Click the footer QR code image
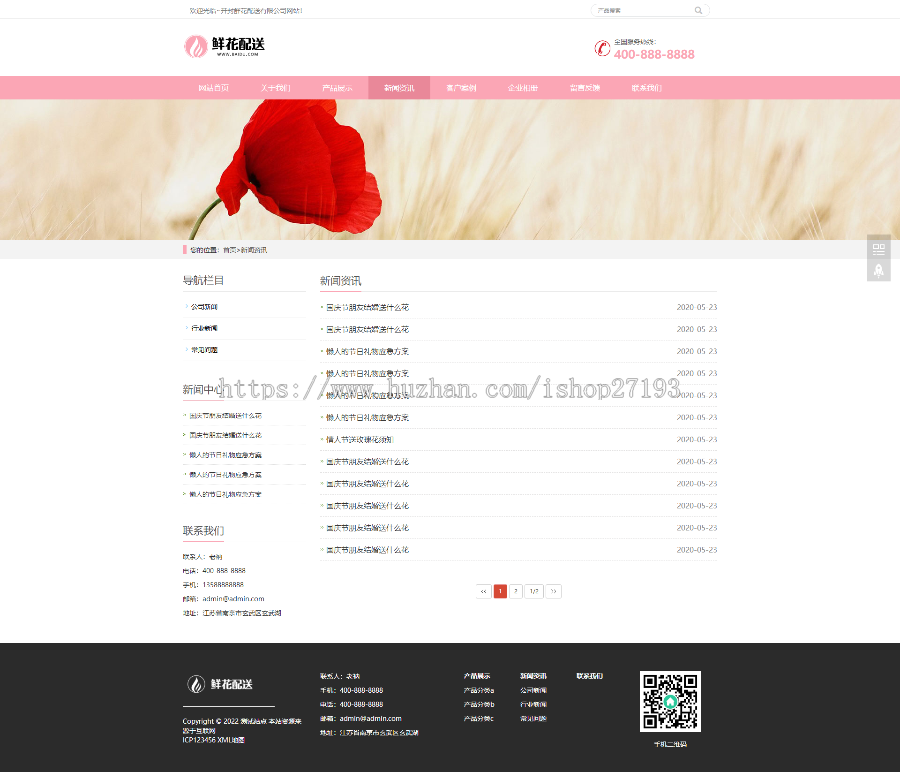The image size is (900, 772). point(670,701)
